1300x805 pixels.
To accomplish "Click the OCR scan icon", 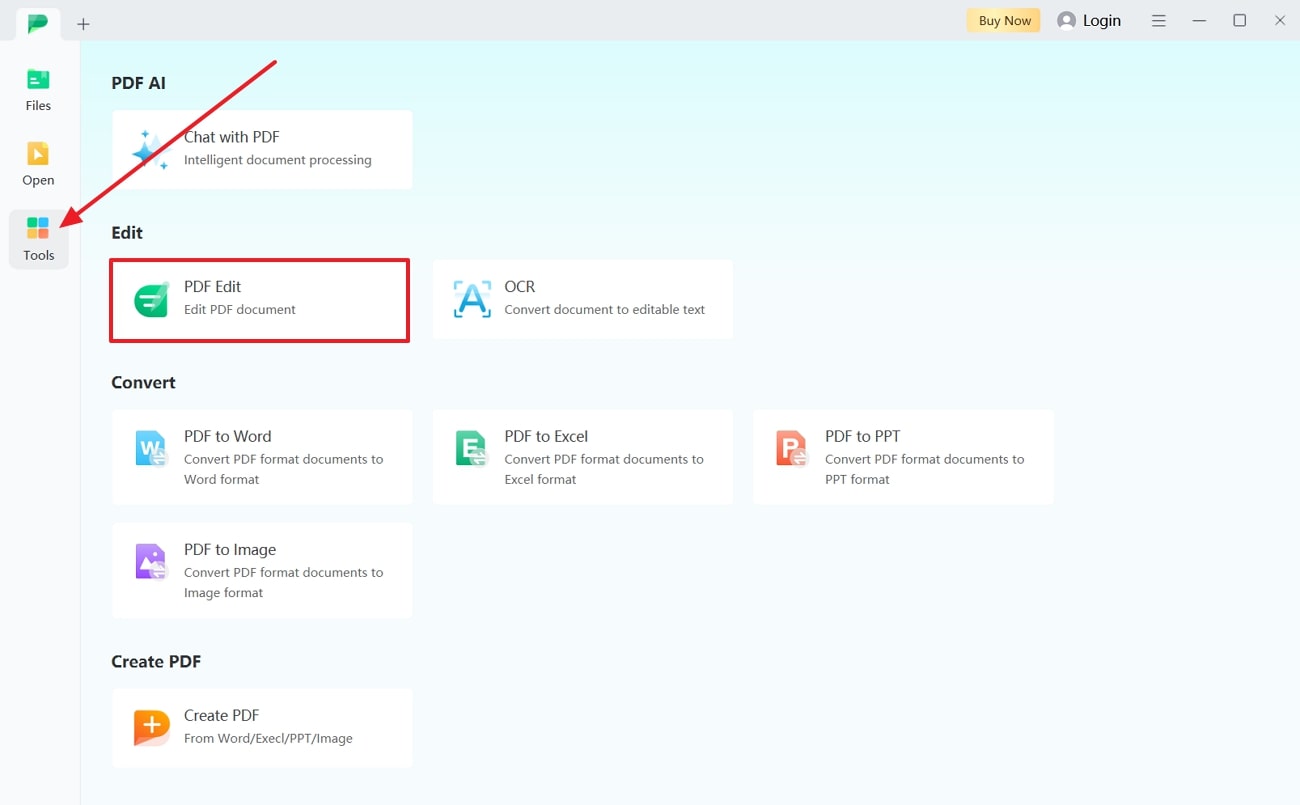I will 472,299.
